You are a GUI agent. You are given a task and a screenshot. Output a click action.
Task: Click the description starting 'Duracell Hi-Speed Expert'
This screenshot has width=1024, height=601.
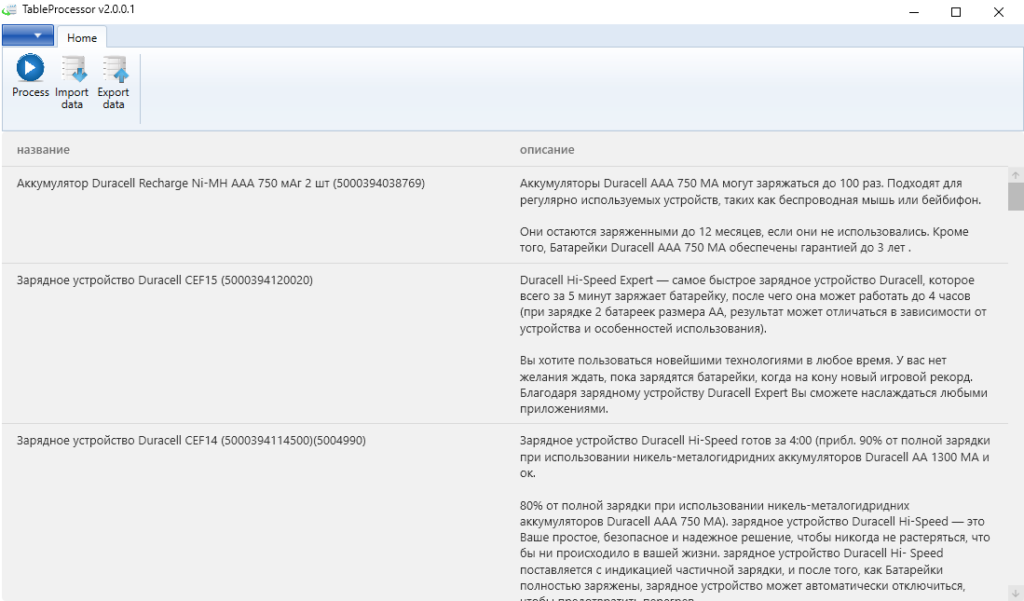[754, 344]
